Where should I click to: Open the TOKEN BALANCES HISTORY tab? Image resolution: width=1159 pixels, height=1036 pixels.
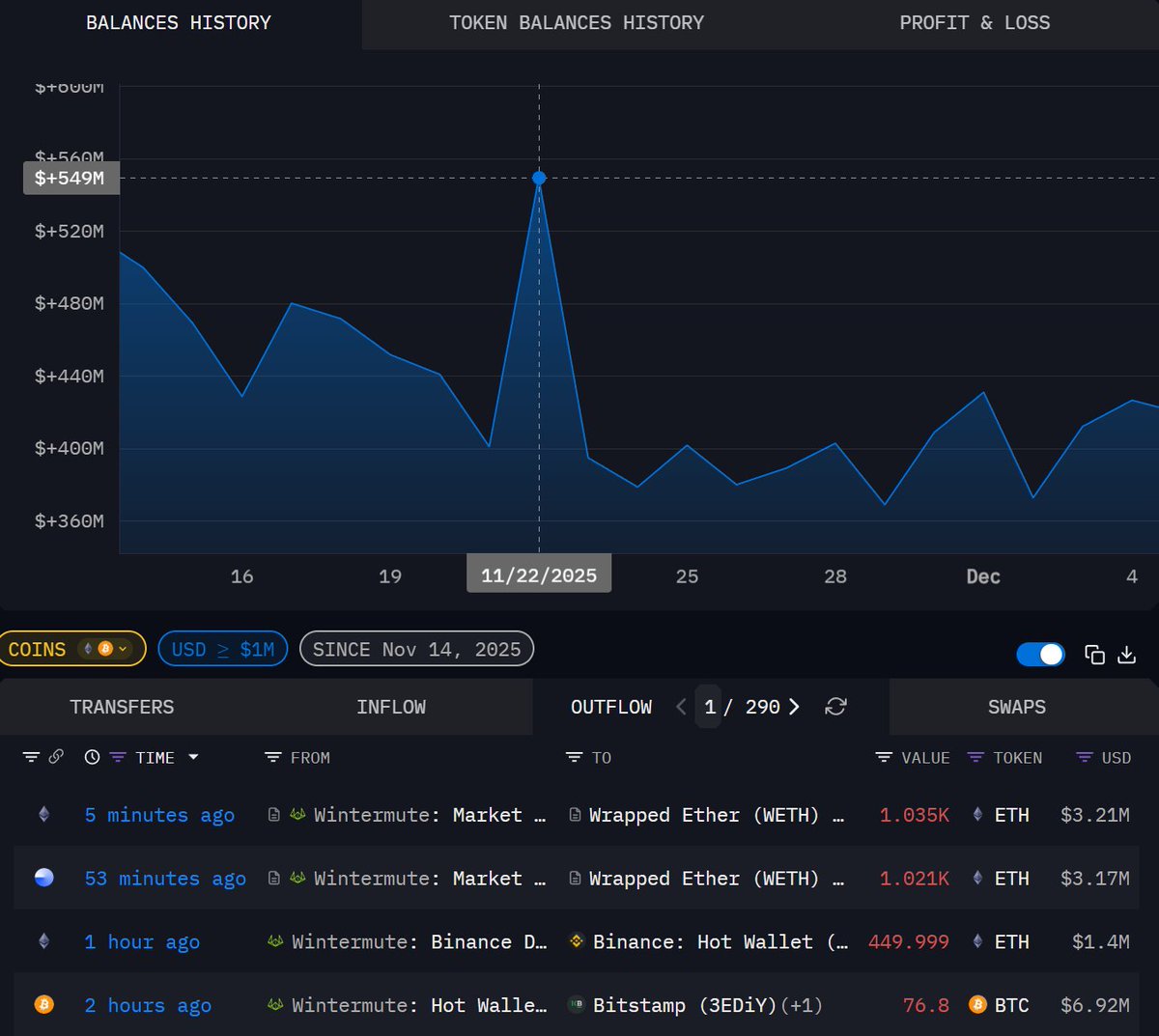coord(577,22)
